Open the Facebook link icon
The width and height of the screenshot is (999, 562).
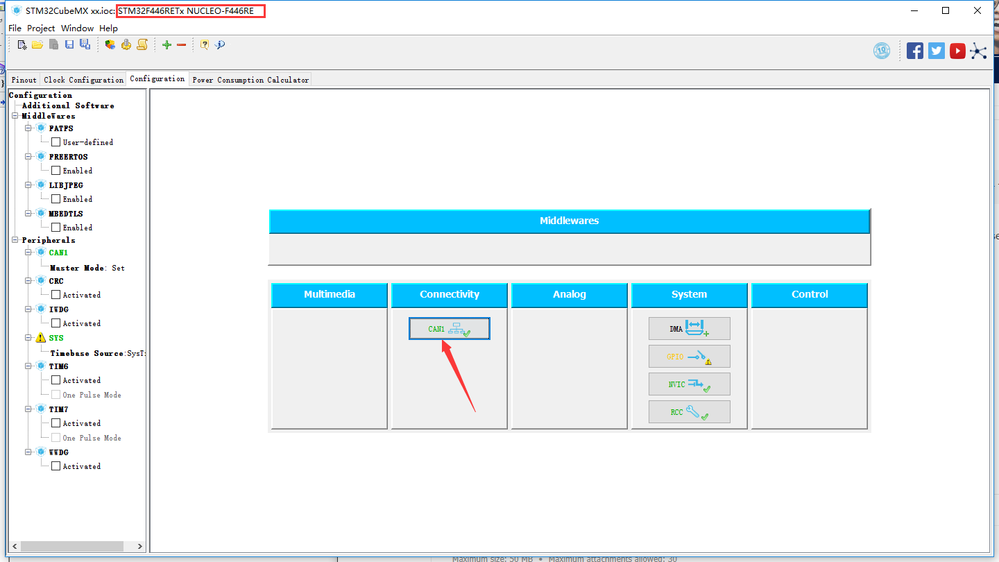point(915,51)
